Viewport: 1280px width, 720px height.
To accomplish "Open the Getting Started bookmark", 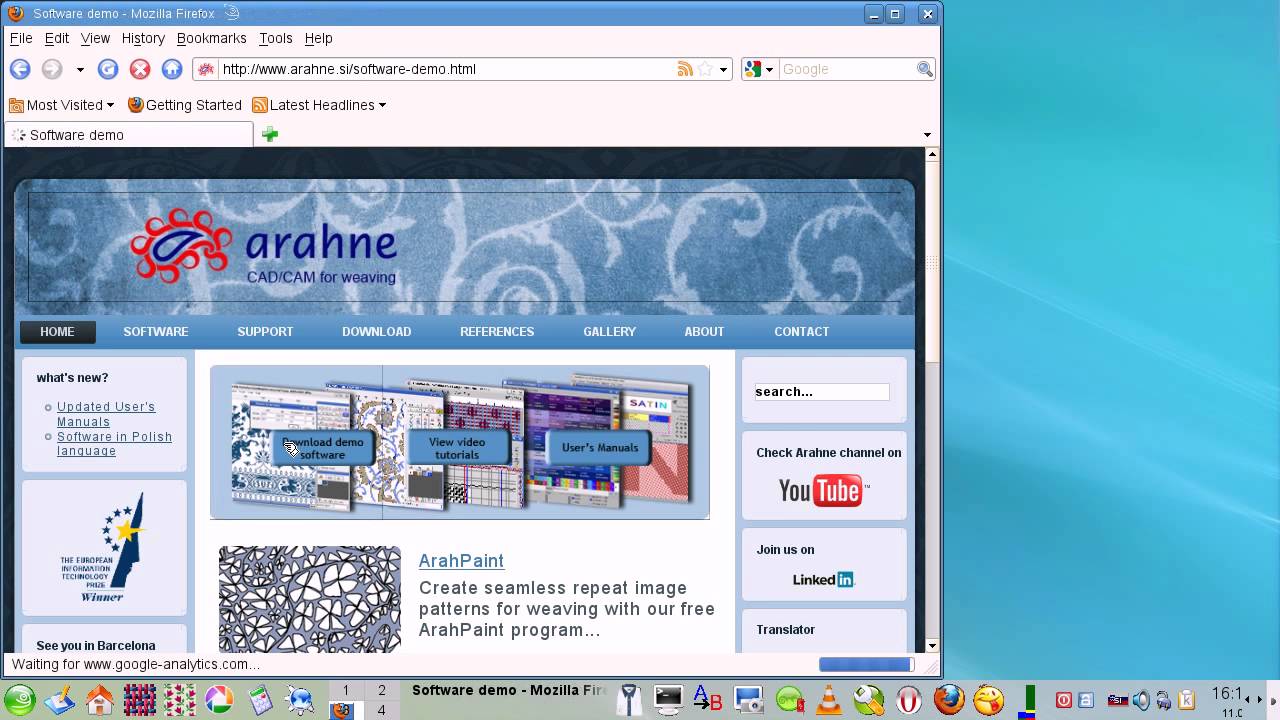I will [x=185, y=105].
